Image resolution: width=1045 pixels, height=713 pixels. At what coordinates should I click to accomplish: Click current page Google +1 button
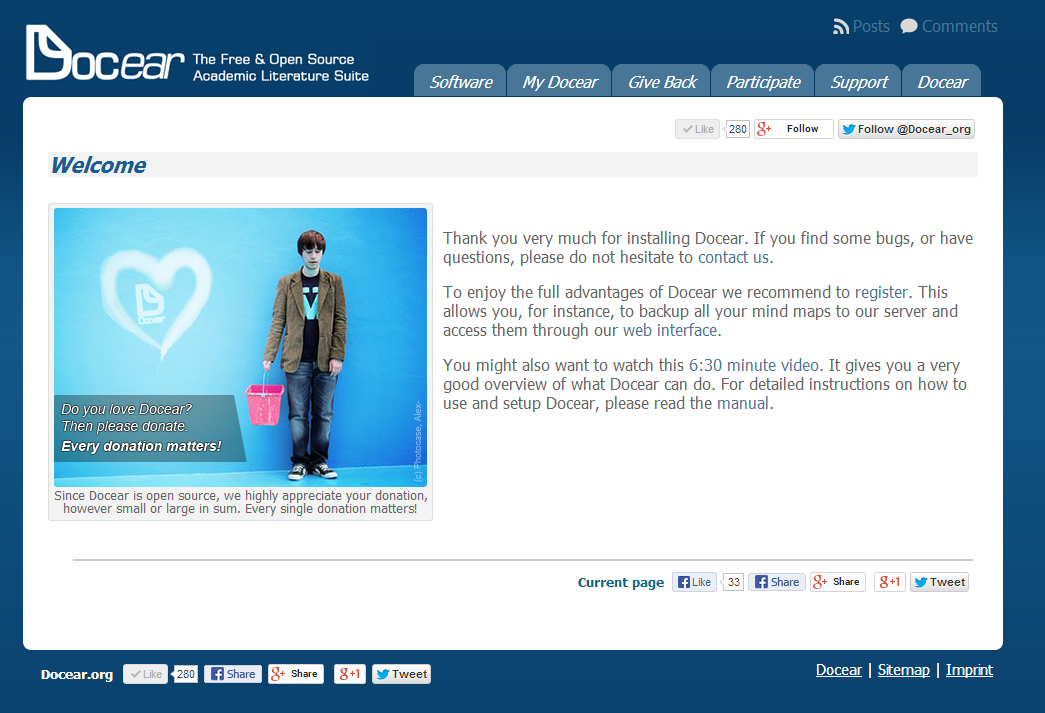pos(890,582)
